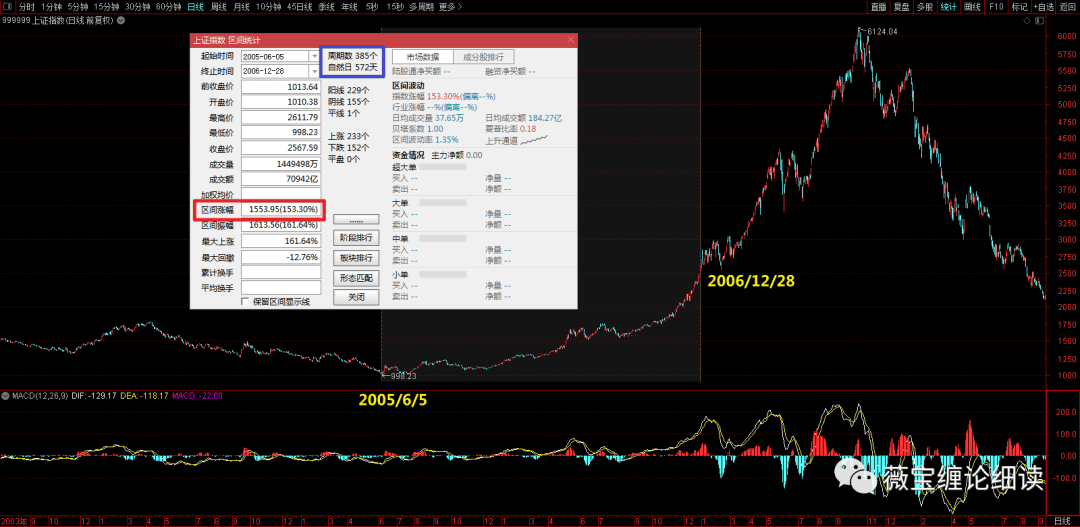Add stock via +自选 button

[1043, 6]
